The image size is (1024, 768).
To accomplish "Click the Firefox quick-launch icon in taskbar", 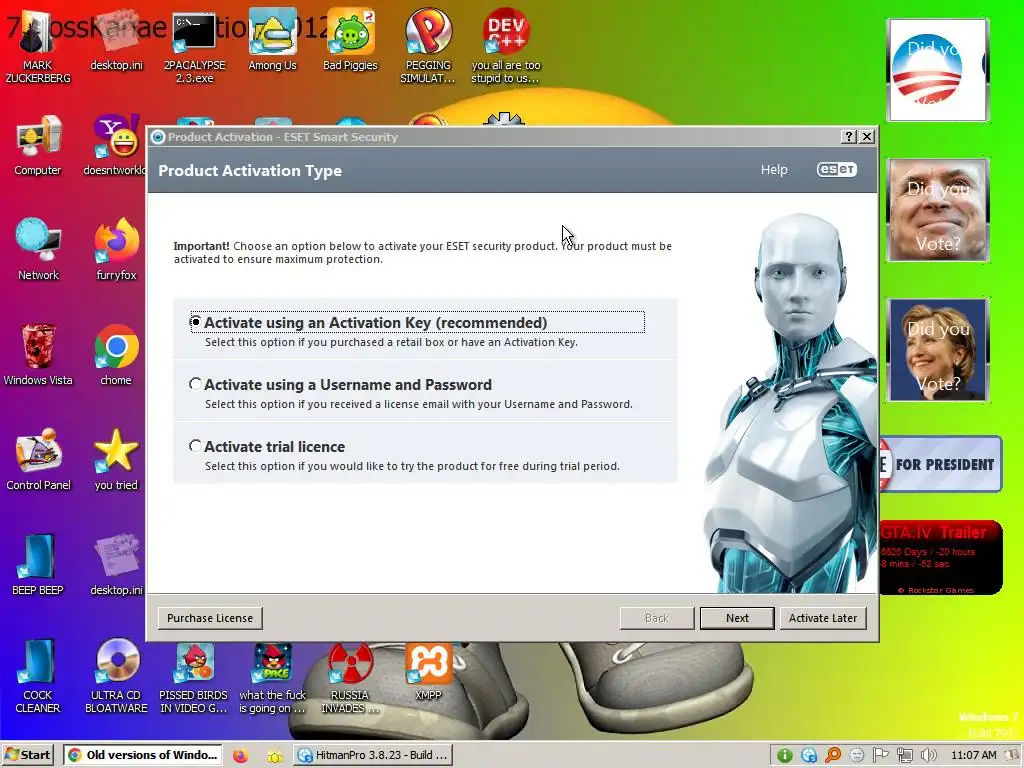I will click(240, 756).
